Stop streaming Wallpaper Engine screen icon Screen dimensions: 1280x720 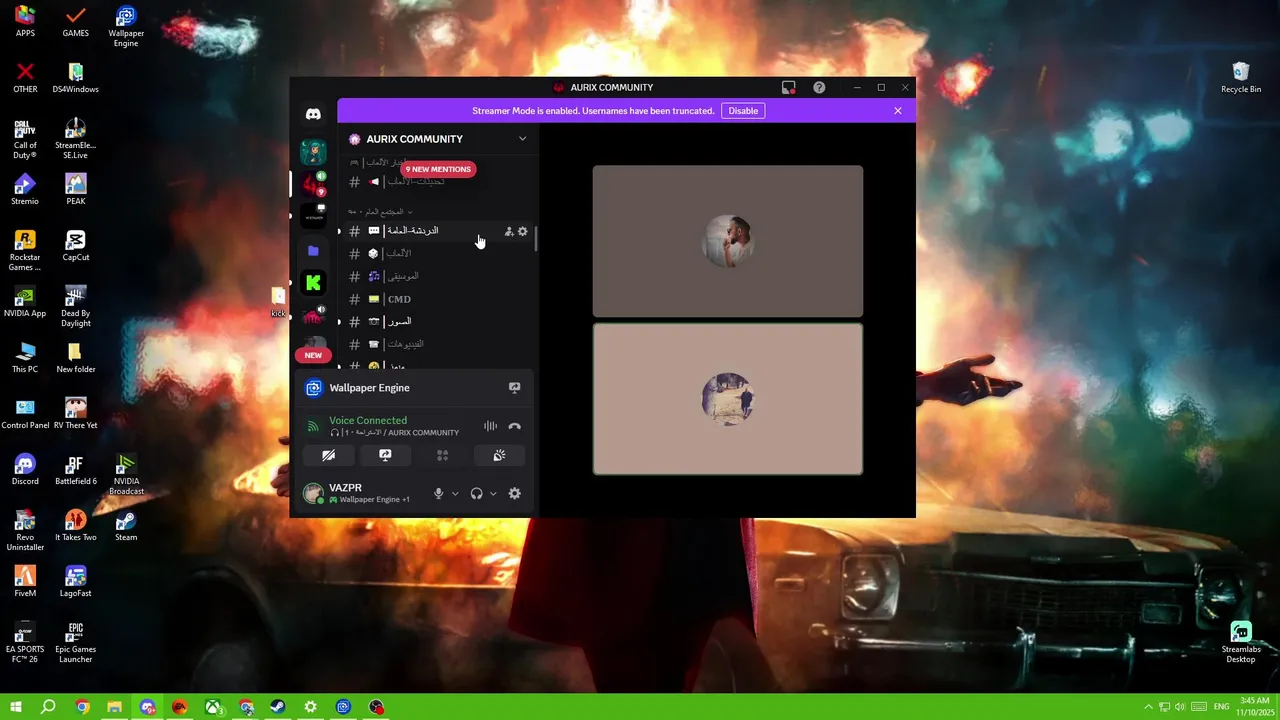[x=515, y=388]
